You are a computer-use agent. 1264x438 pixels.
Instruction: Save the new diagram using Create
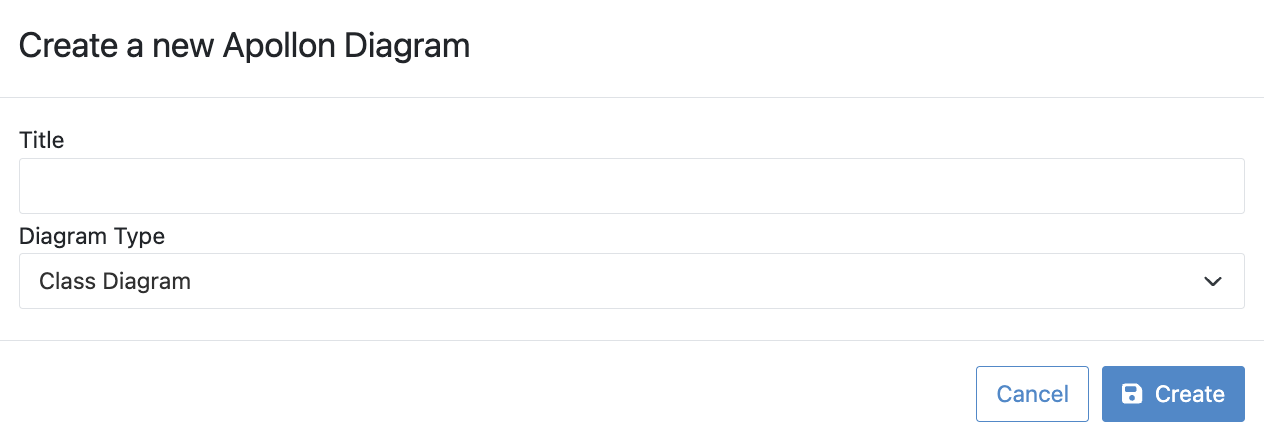(1173, 394)
